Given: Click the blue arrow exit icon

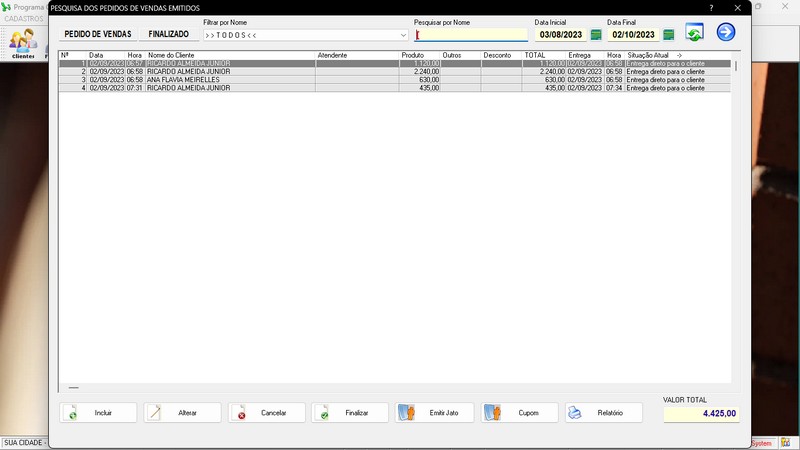Looking at the screenshot, I should click(x=726, y=32).
